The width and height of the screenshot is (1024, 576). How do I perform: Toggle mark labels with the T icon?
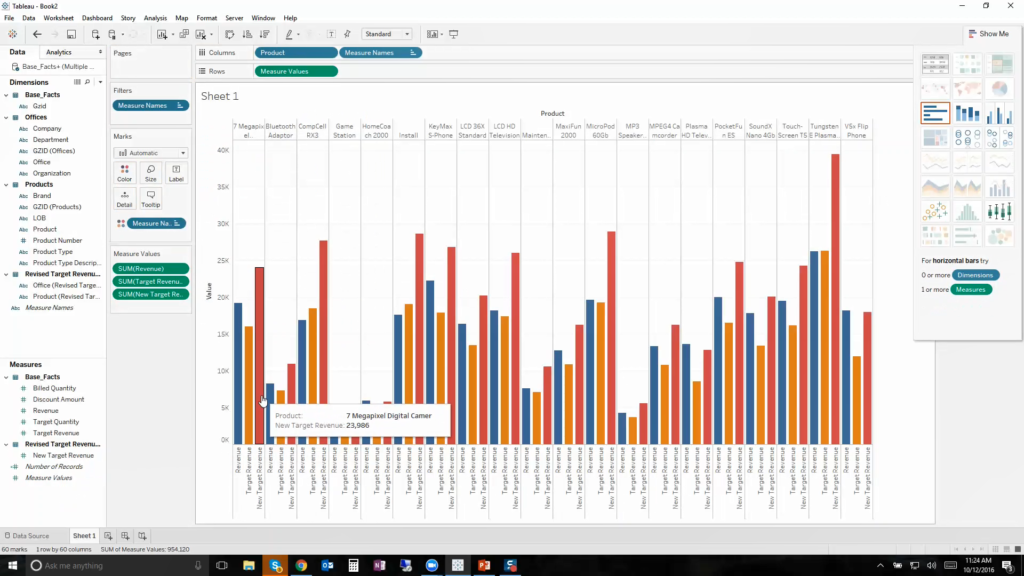coord(331,34)
